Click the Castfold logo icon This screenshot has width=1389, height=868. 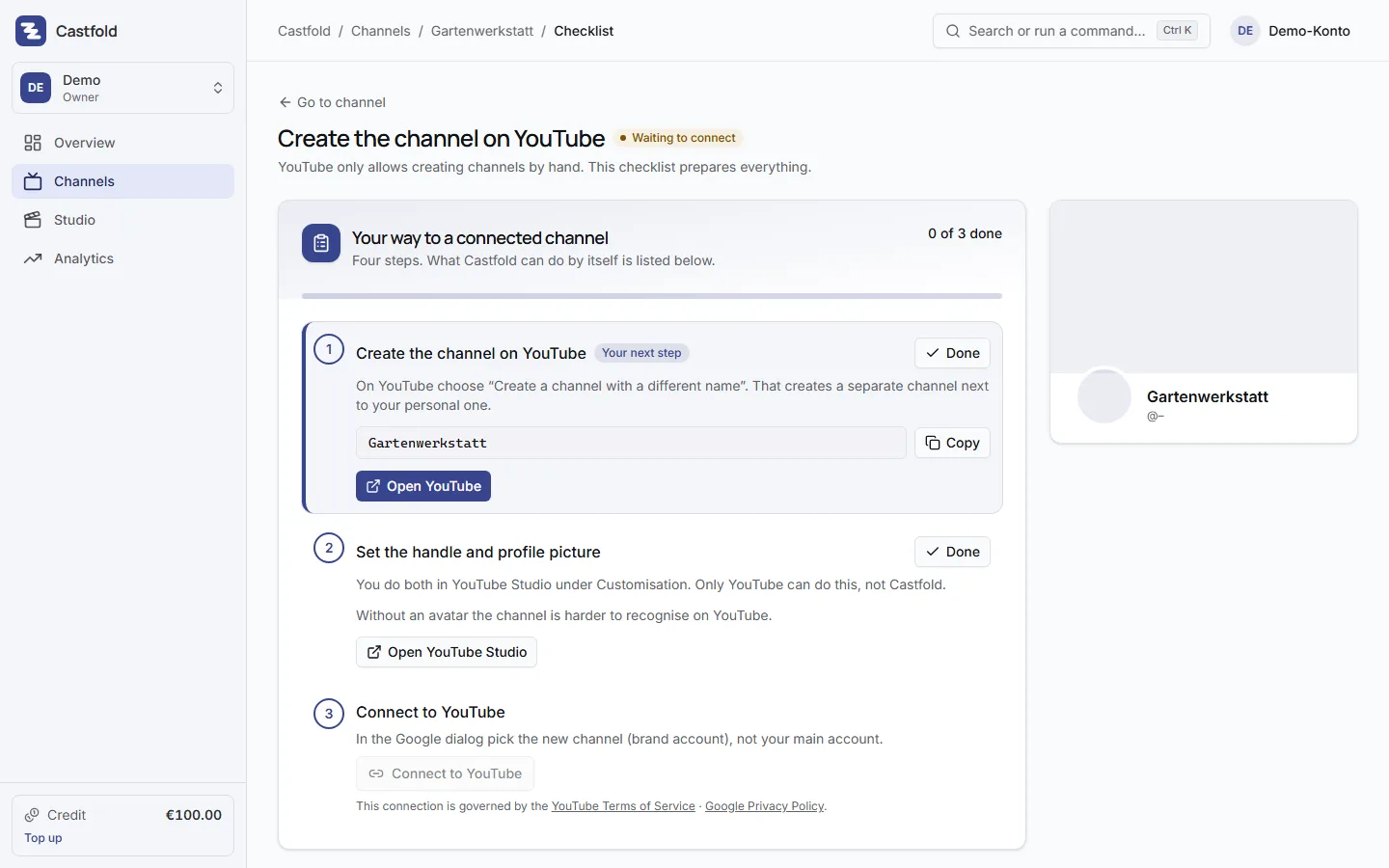(x=31, y=31)
